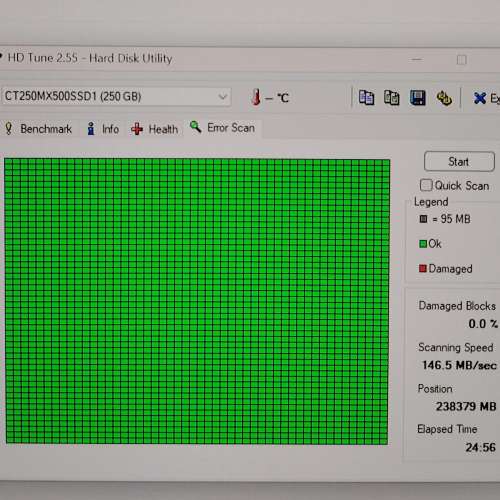Viewport: 500px width, 500px height.
Task: Click the blue X exit icon
Action: [x=479, y=98]
